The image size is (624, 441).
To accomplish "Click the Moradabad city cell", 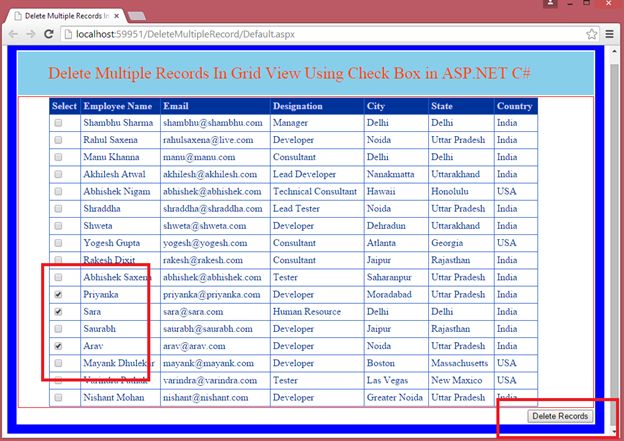I will pos(396,294).
